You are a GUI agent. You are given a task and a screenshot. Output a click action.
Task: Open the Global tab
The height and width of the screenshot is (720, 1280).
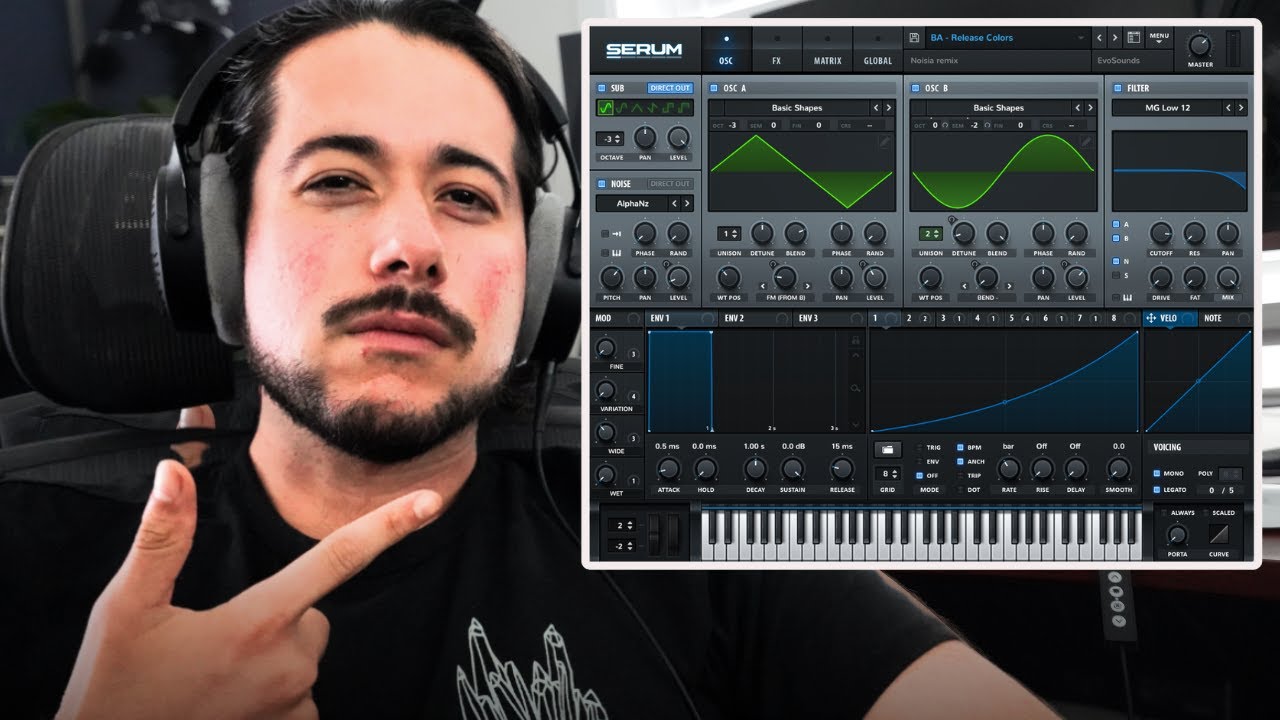click(x=878, y=51)
